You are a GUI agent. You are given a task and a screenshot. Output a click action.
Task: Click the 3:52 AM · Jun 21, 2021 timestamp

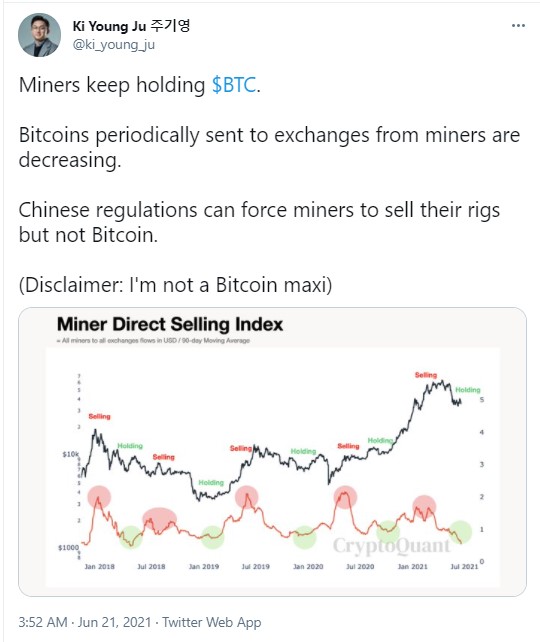click(x=85, y=622)
